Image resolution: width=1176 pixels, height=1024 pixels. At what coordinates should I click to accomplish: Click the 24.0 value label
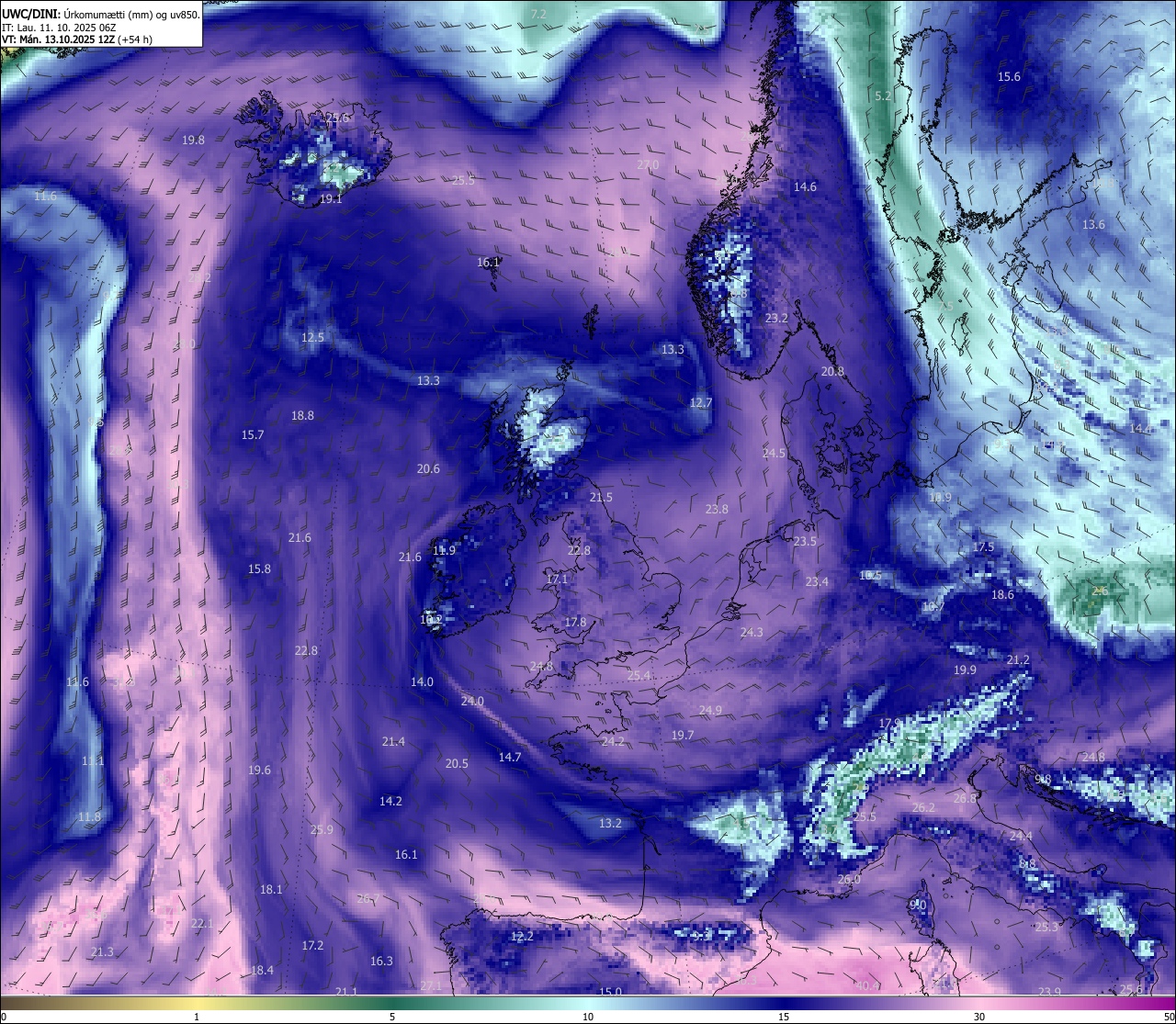pos(472,701)
